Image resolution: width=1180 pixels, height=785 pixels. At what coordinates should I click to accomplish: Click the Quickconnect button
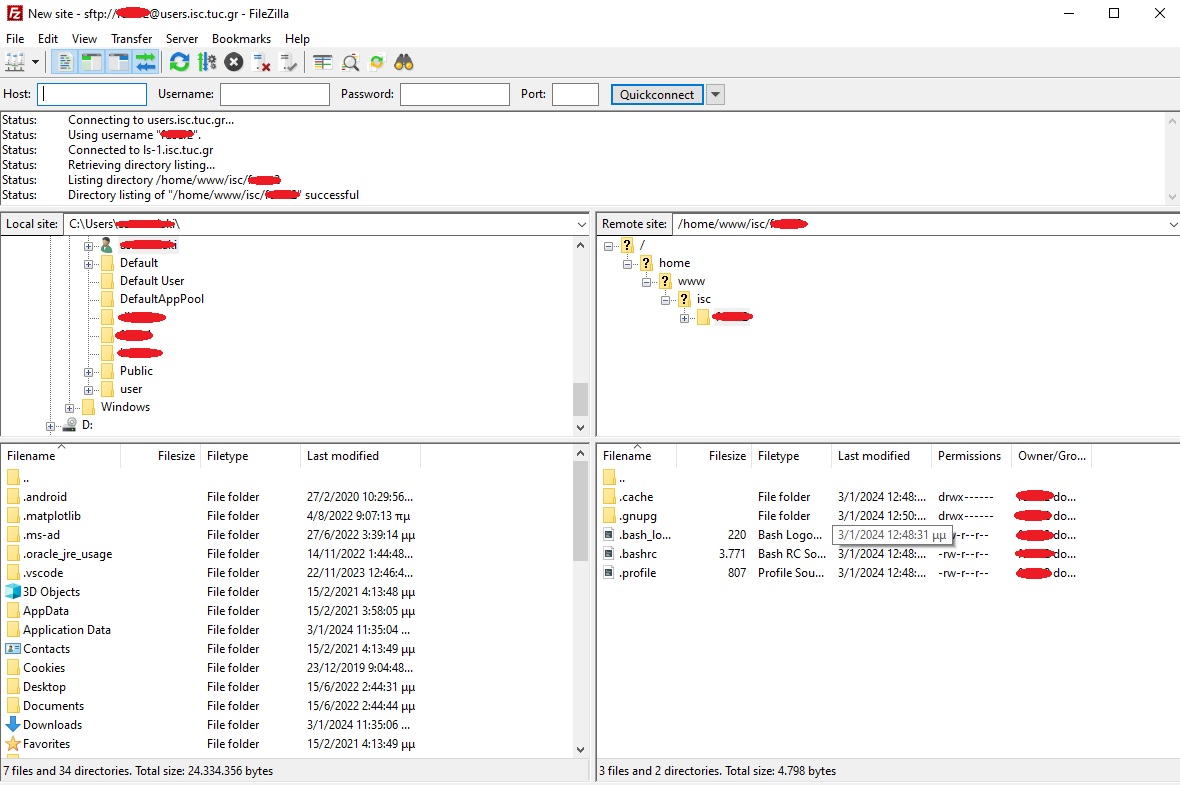pos(656,95)
